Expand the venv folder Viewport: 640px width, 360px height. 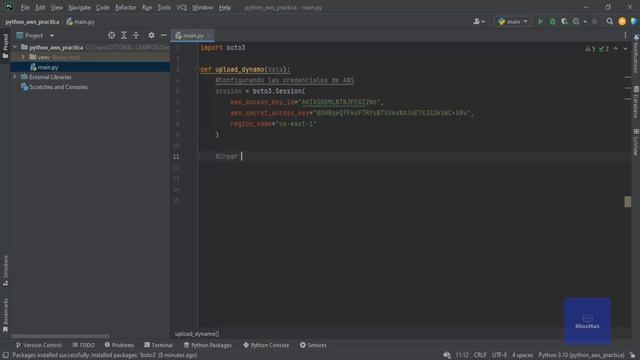(x=23, y=57)
